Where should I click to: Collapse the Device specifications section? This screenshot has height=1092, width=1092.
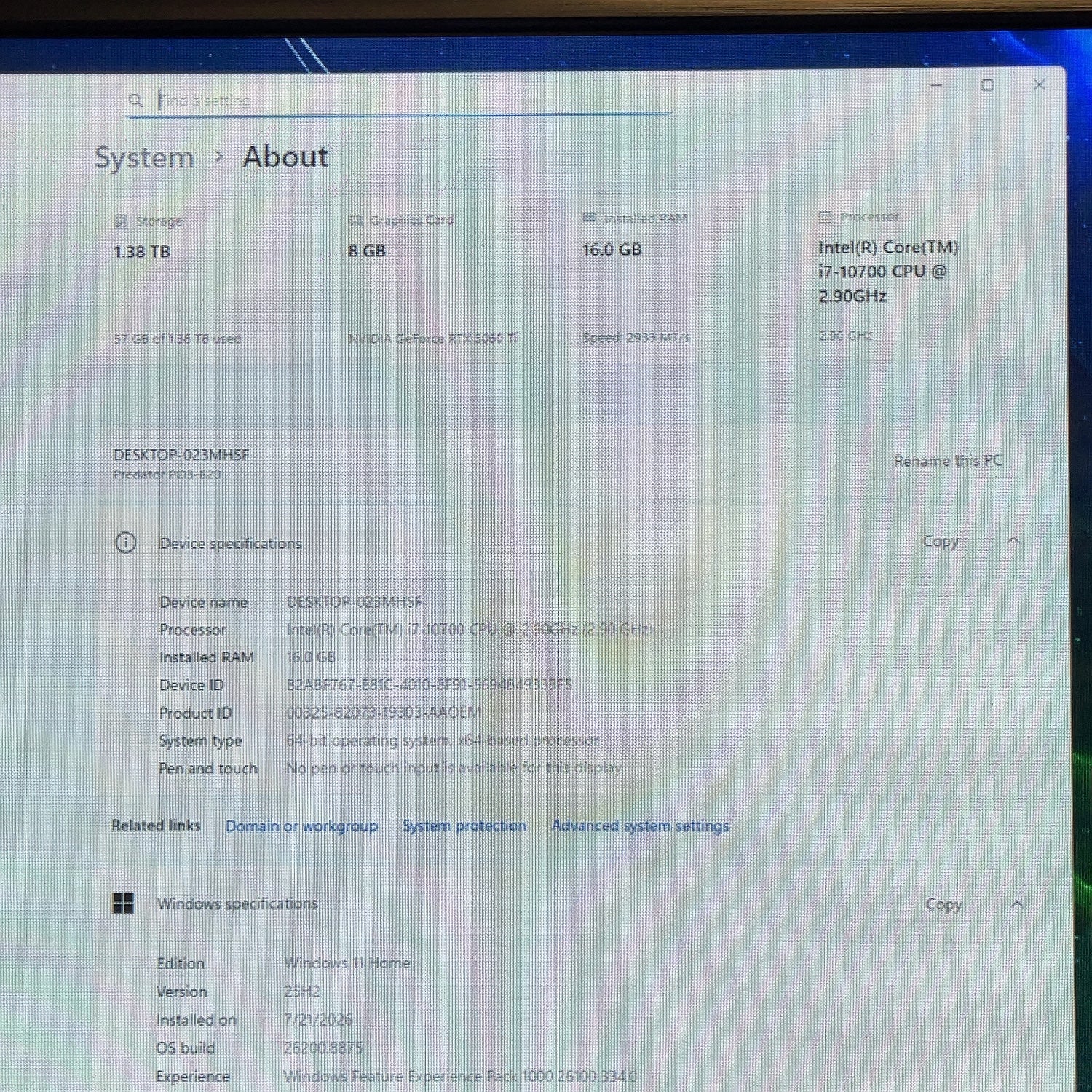point(1013,541)
